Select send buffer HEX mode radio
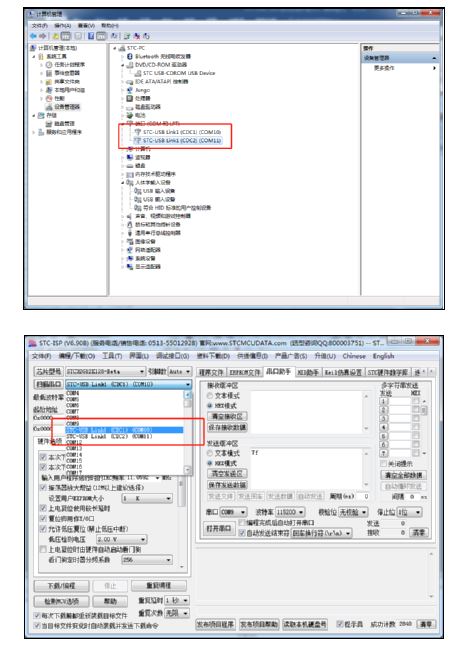This screenshot has width=470, height=651. coord(210,463)
